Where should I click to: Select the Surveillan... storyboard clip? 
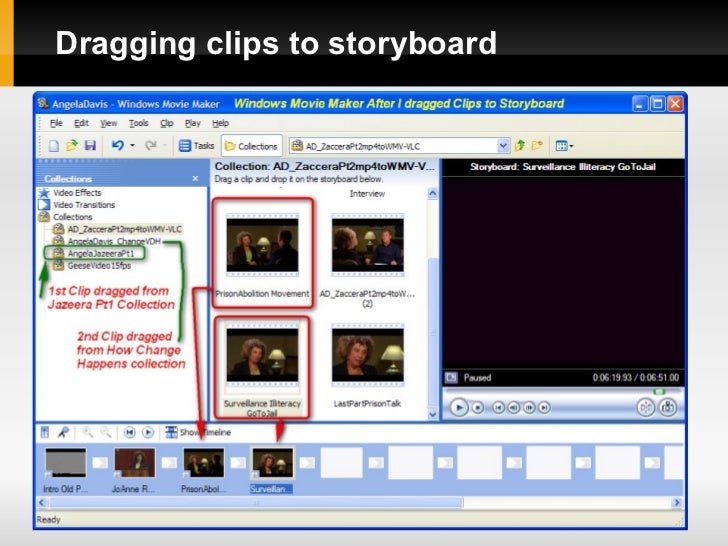(x=273, y=463)
